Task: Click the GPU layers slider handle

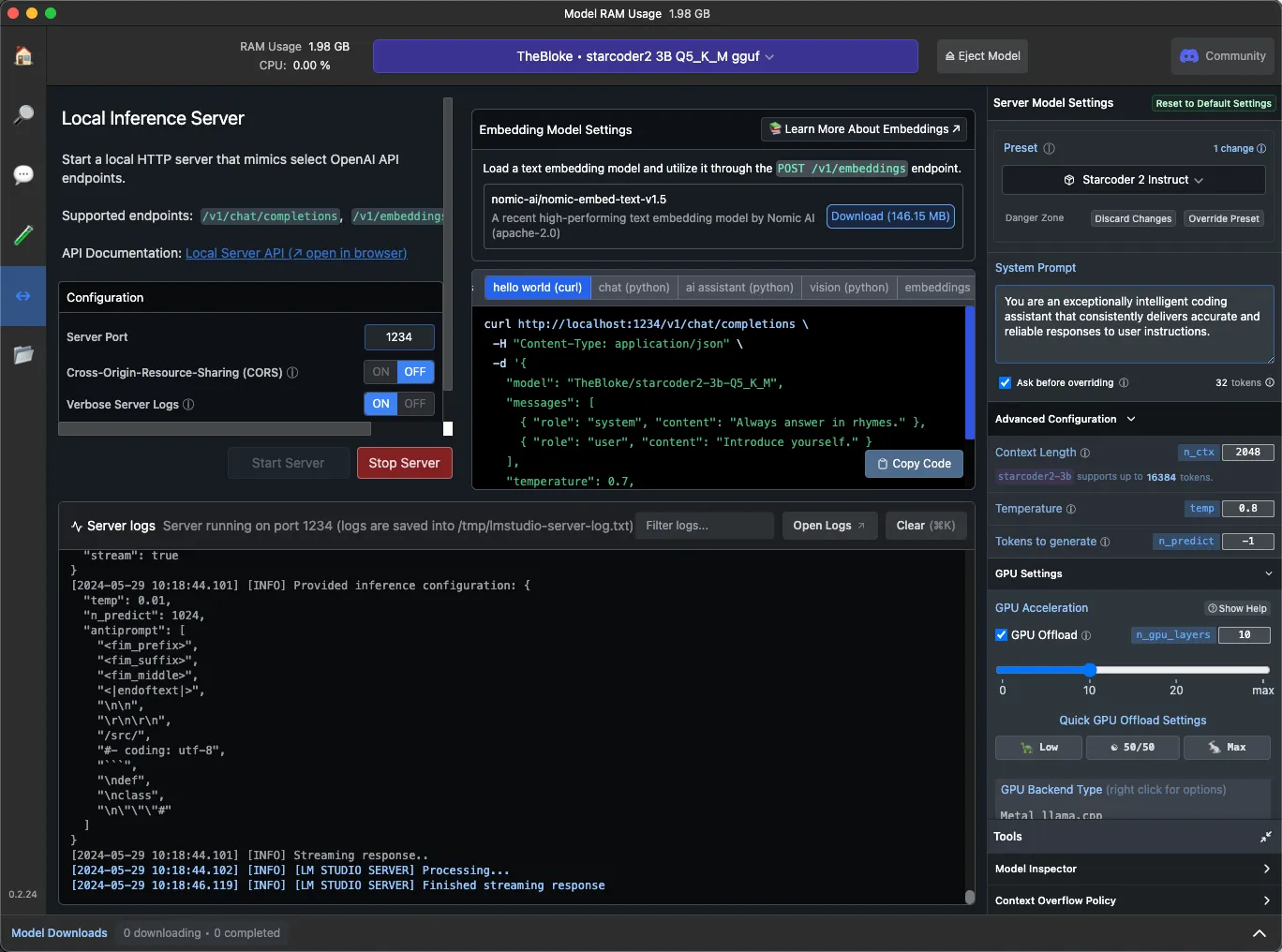Action: (1089, 670)
